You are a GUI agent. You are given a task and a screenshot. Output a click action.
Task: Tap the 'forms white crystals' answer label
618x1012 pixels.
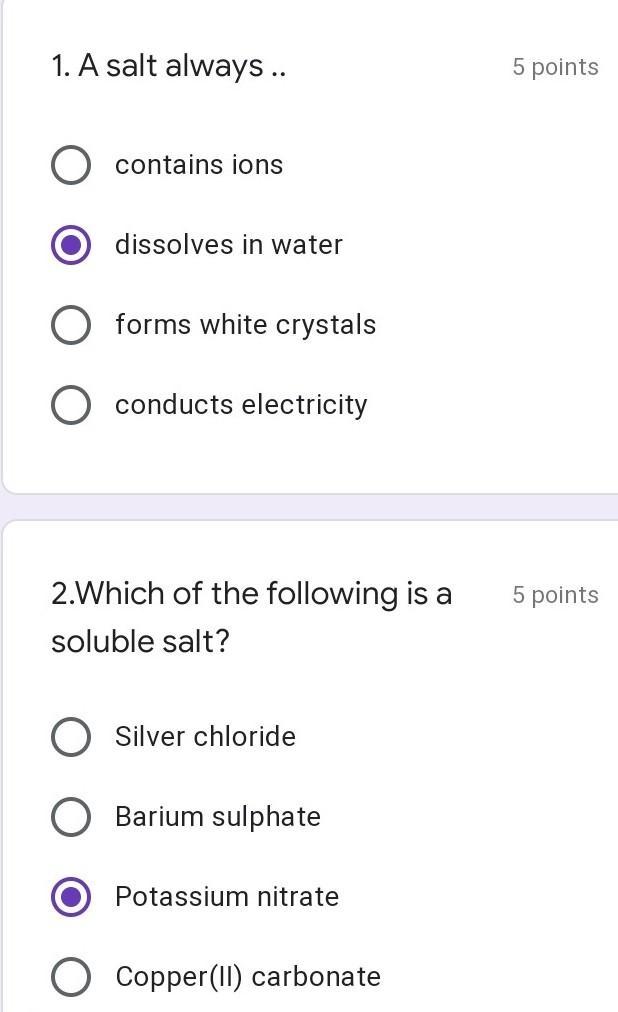click(245, 325)
